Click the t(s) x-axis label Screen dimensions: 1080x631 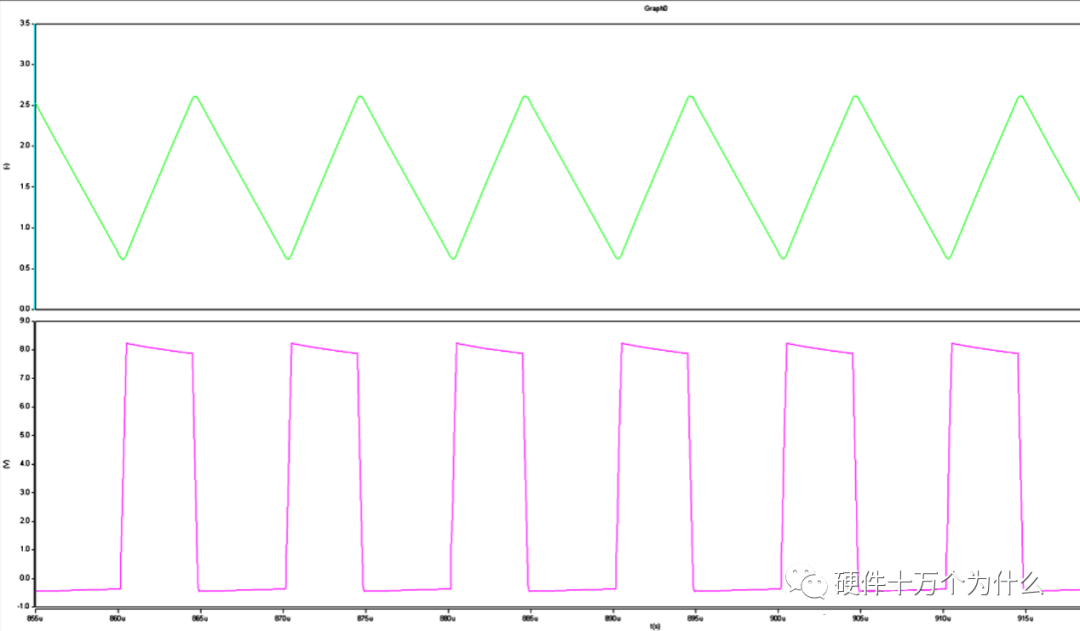656,627
